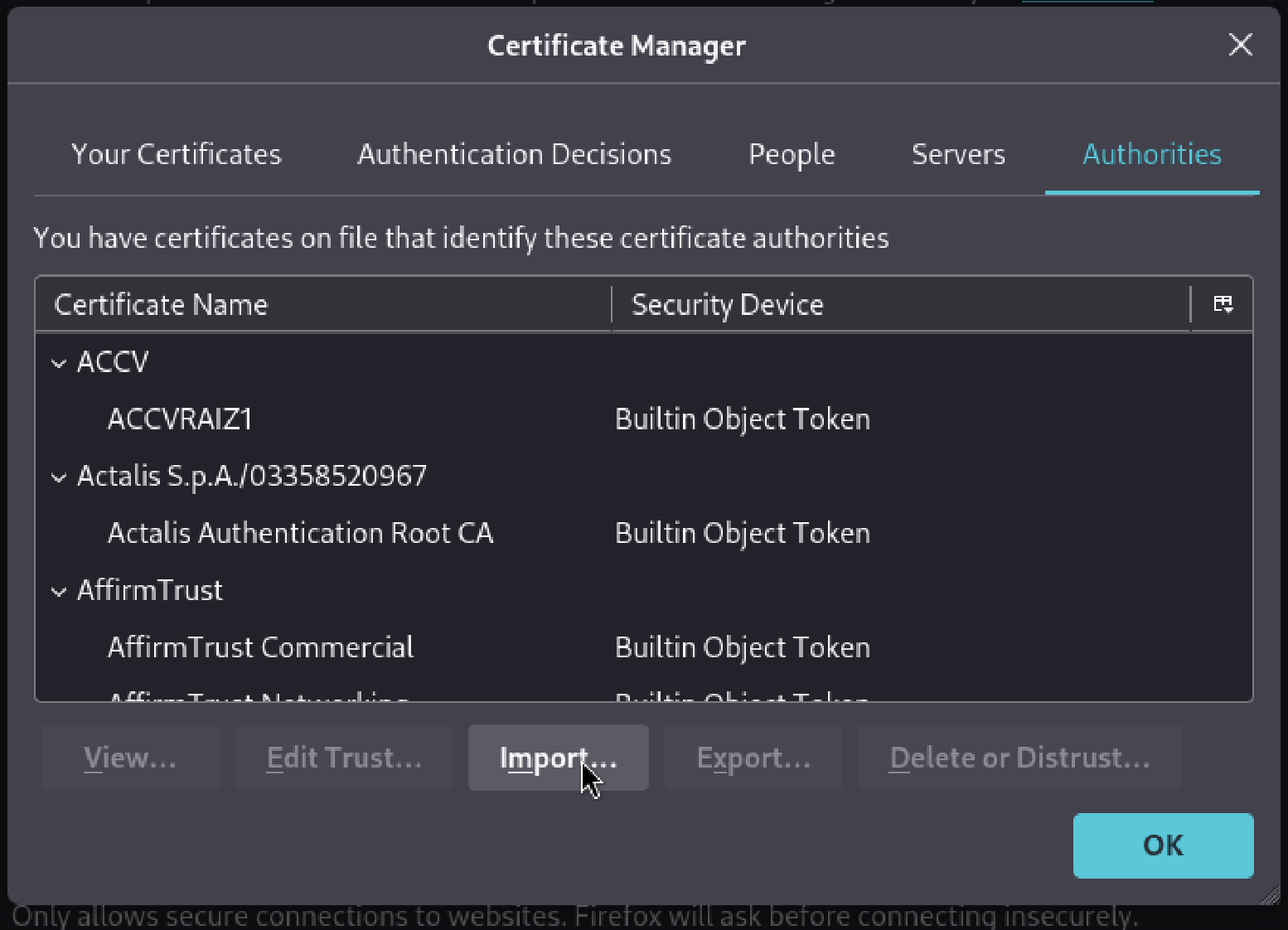
Task: Select the ACCVRAIZ1 certificate row
Action: [643, 419]
